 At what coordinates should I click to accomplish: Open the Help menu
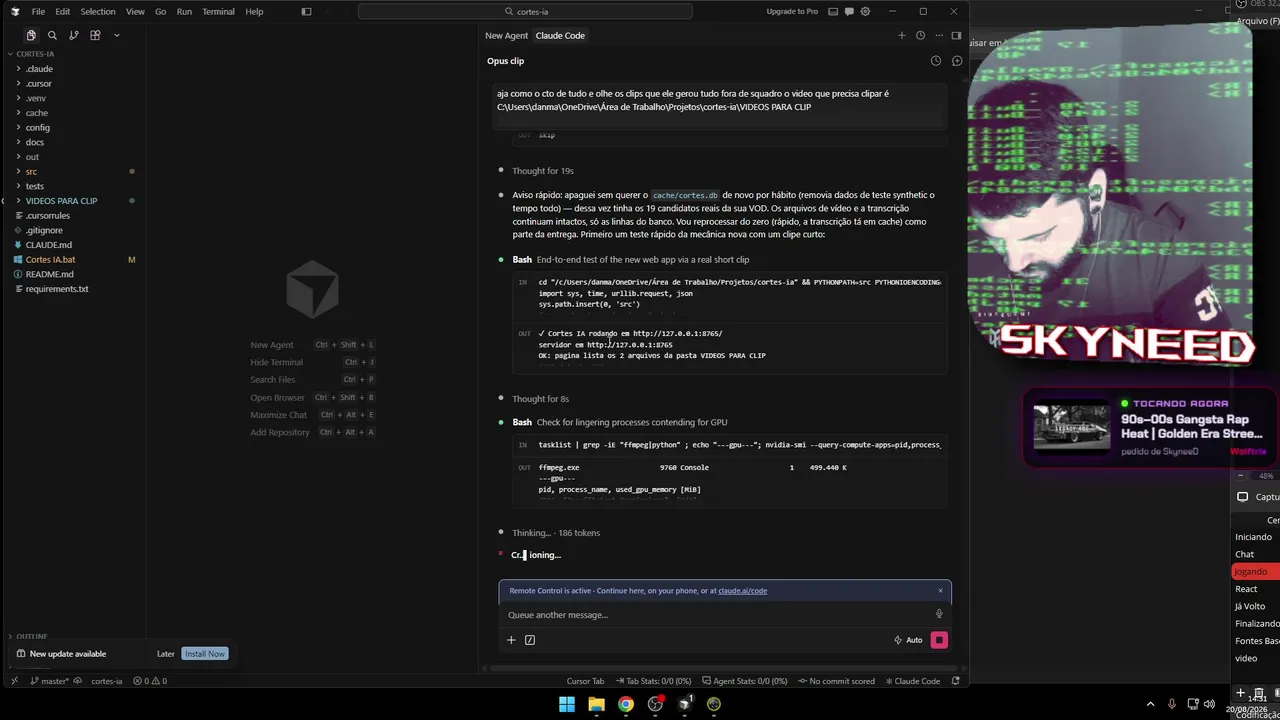(x=254, y=12)
